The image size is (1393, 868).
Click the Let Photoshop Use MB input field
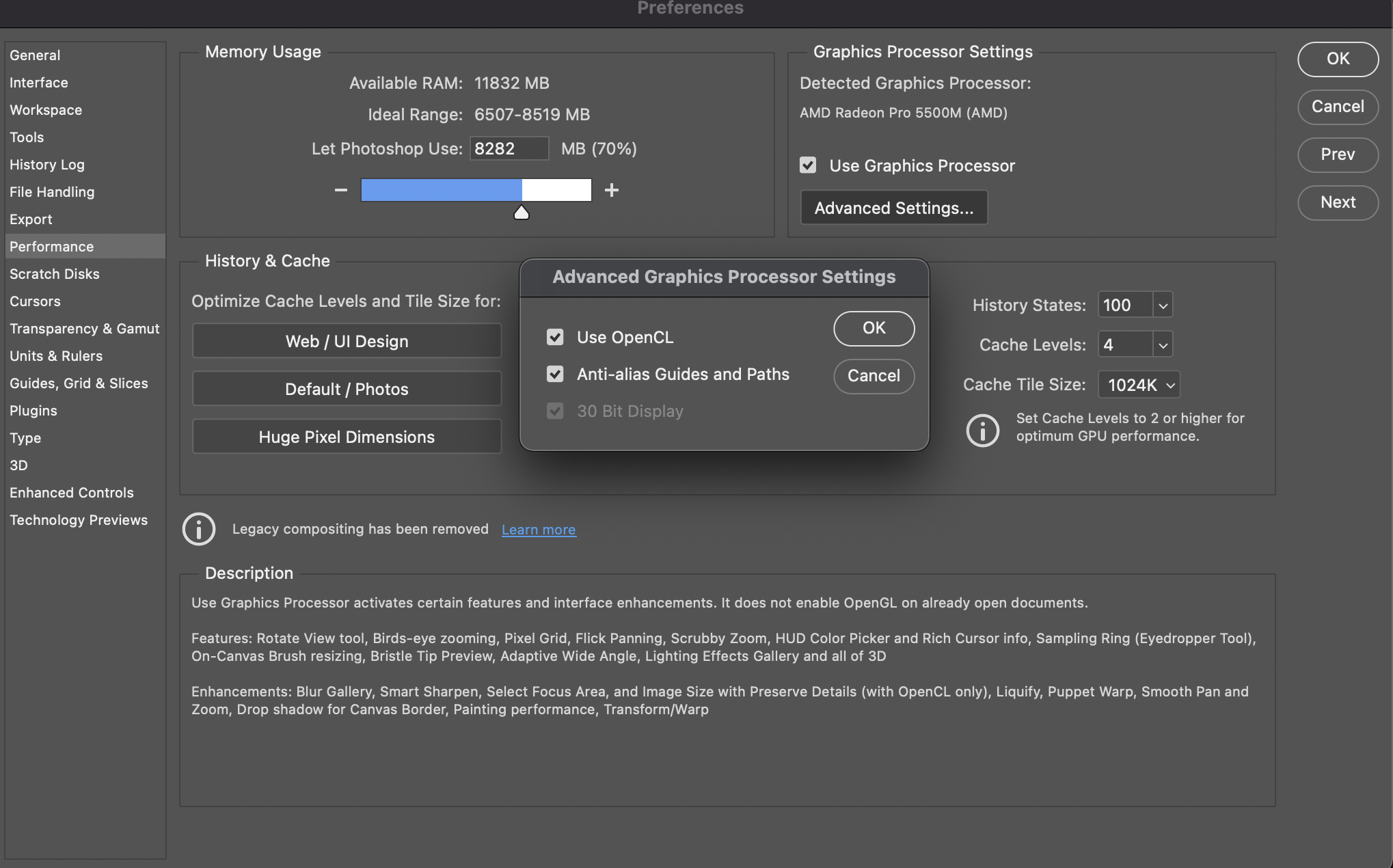(510, 148)
